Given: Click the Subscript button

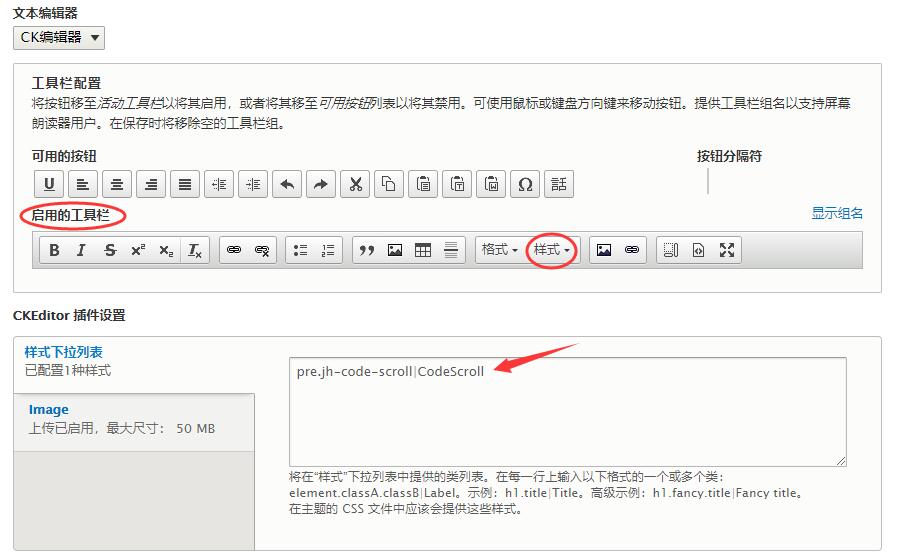Looking at the screenshot, I should 166,250.
